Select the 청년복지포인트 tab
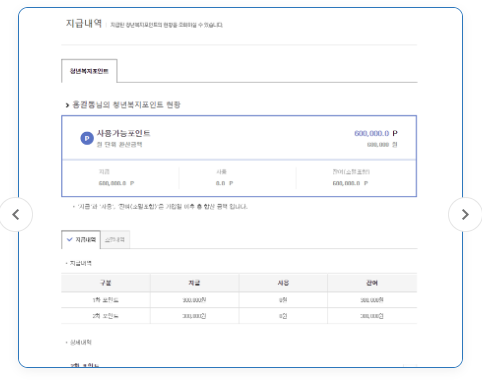Viewport: 482px width, 380px height. click(x=89, y=71)
